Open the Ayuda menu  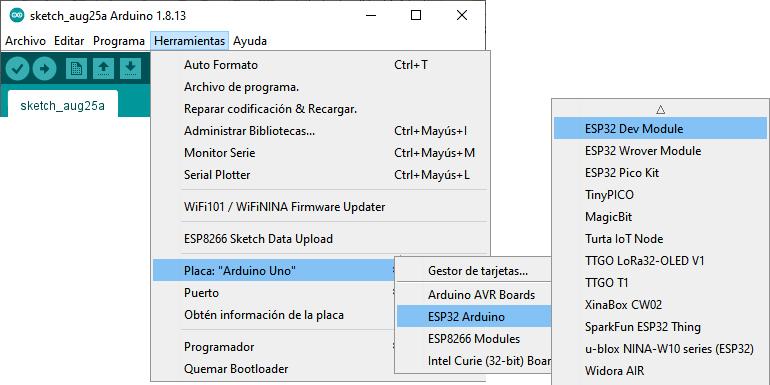[250, 41]
